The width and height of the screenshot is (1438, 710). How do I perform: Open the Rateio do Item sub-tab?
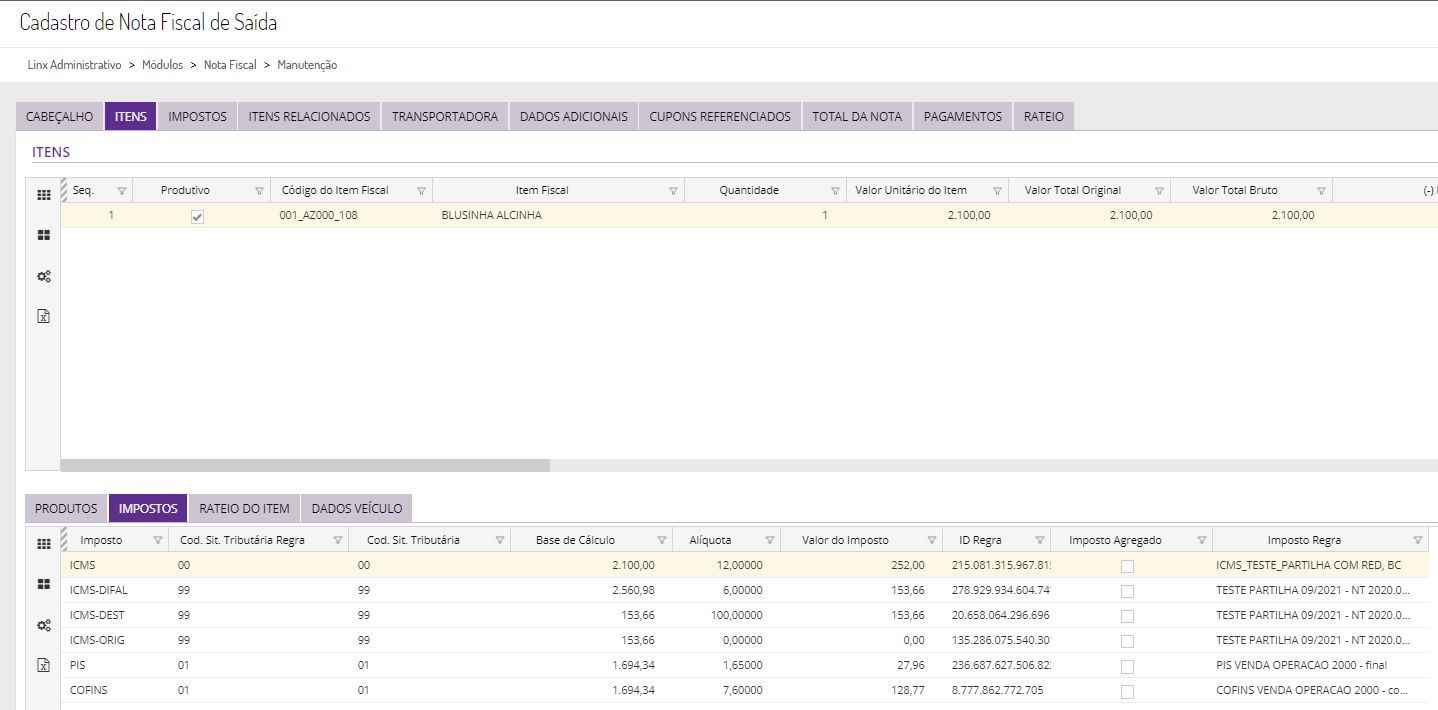(244, 508)
